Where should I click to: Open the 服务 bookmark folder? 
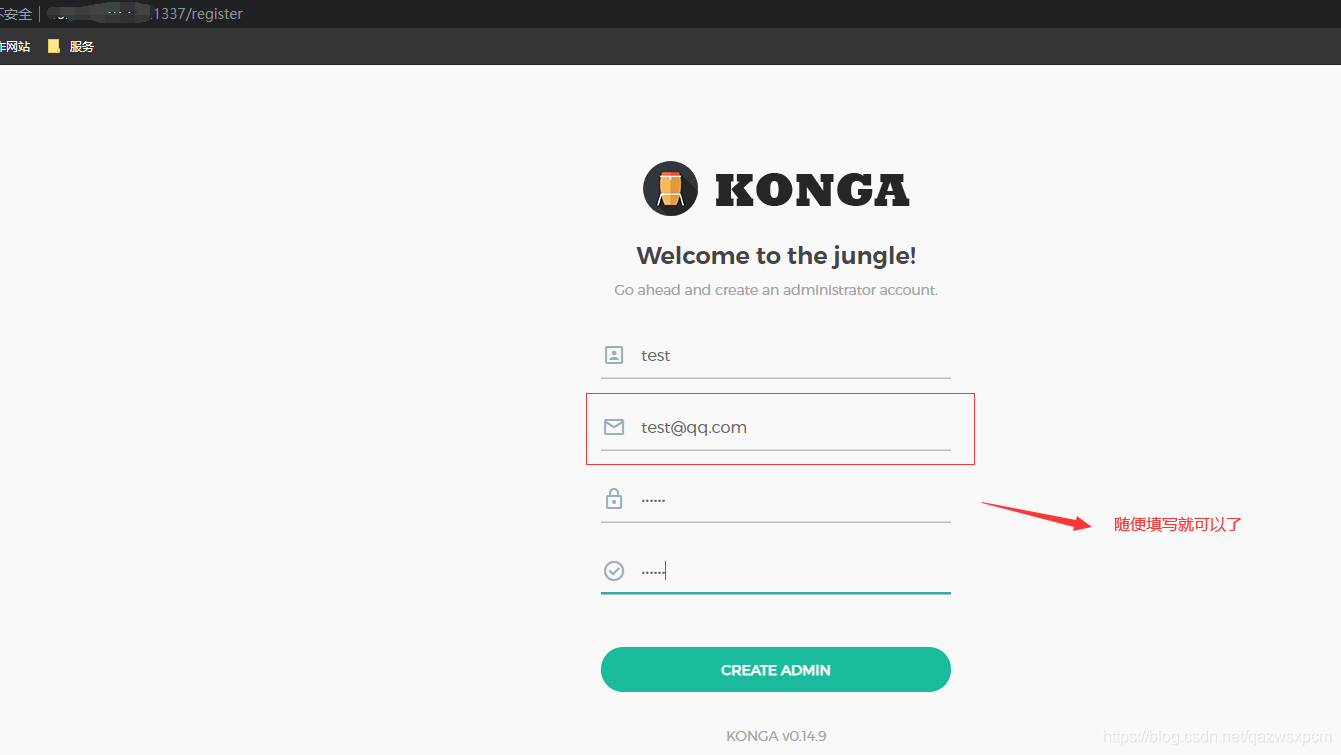pyautogui.click(x=71, y=46)
